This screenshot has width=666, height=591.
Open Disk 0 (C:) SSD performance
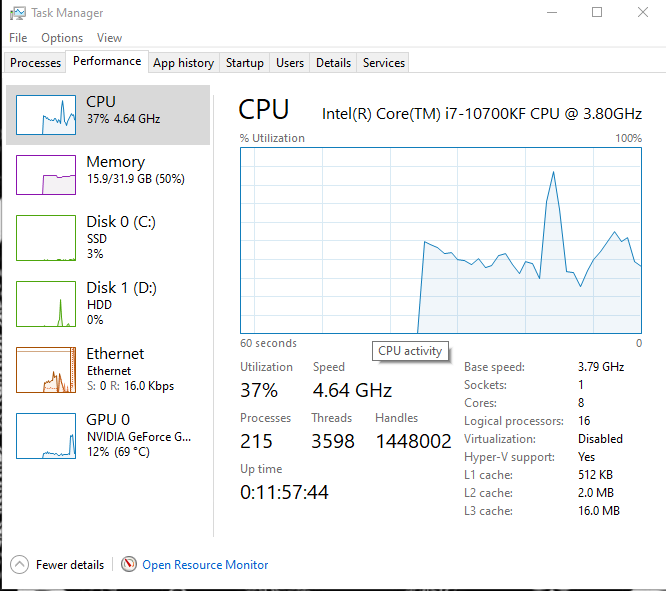(x=120, y=238)
